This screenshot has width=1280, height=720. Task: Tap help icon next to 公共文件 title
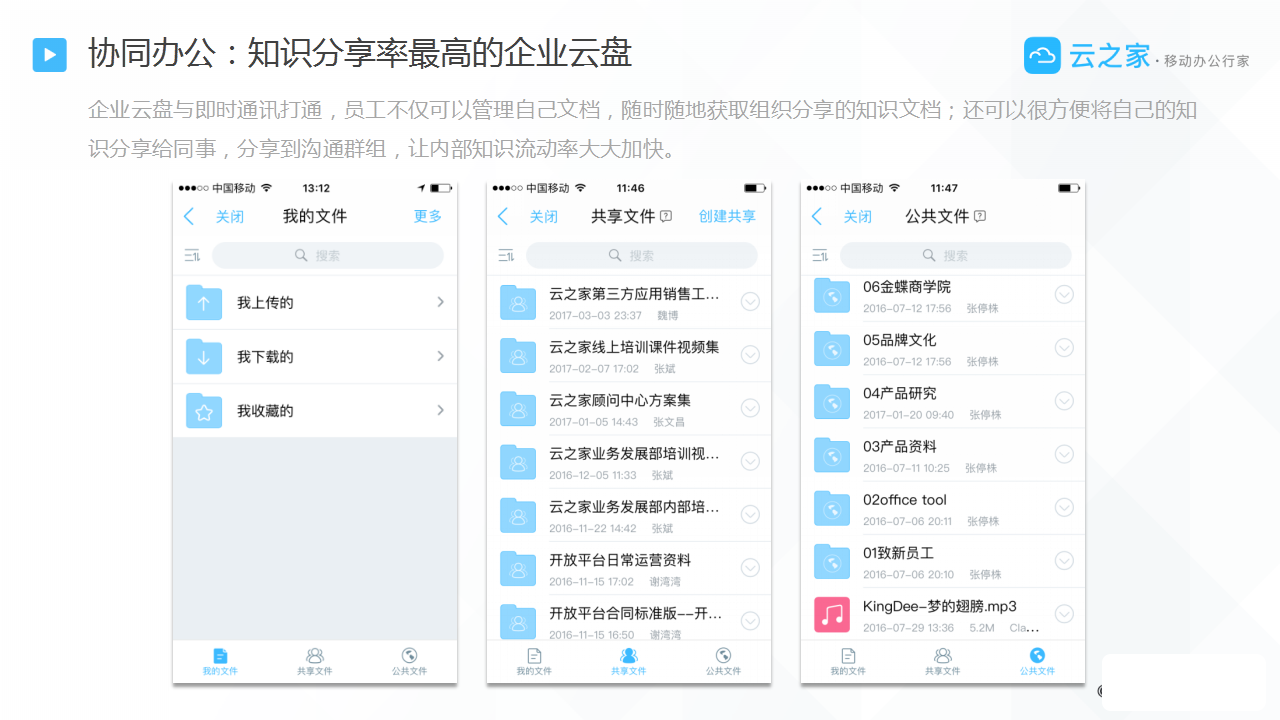pyautogui.click(x=980, y=216)
